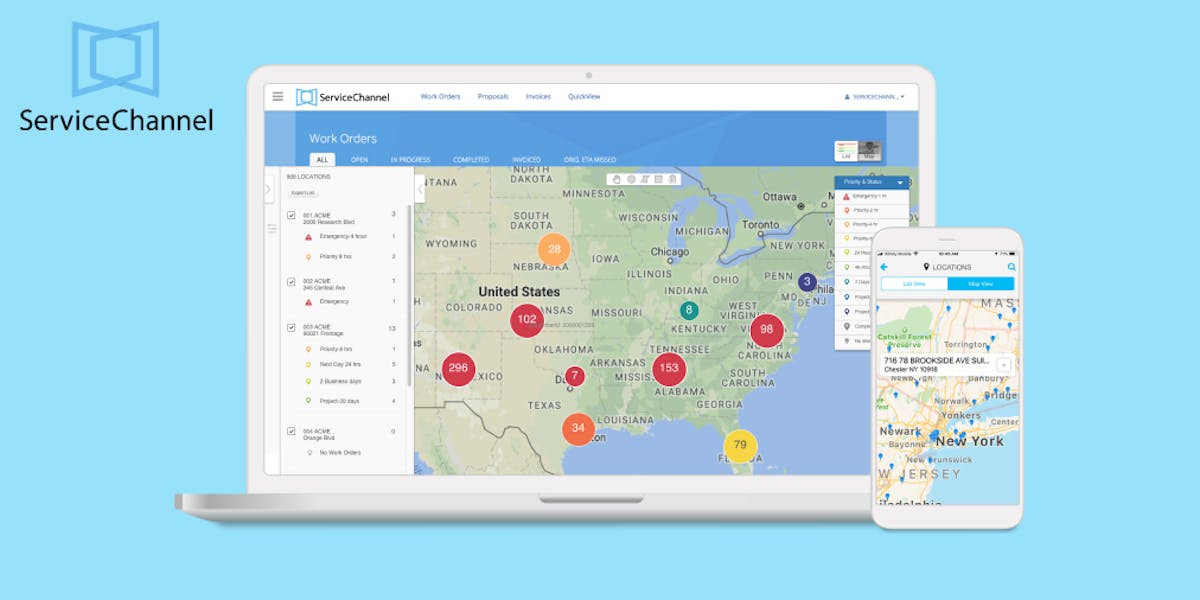Uncheck the 003 ACME Frontage checkbox

[x=290, y=325]
